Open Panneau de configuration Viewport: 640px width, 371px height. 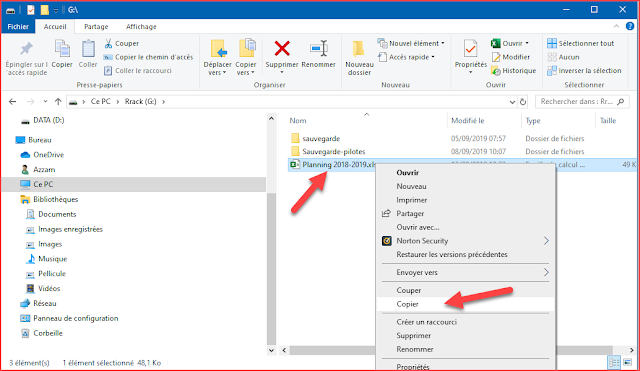pos(76,318)
